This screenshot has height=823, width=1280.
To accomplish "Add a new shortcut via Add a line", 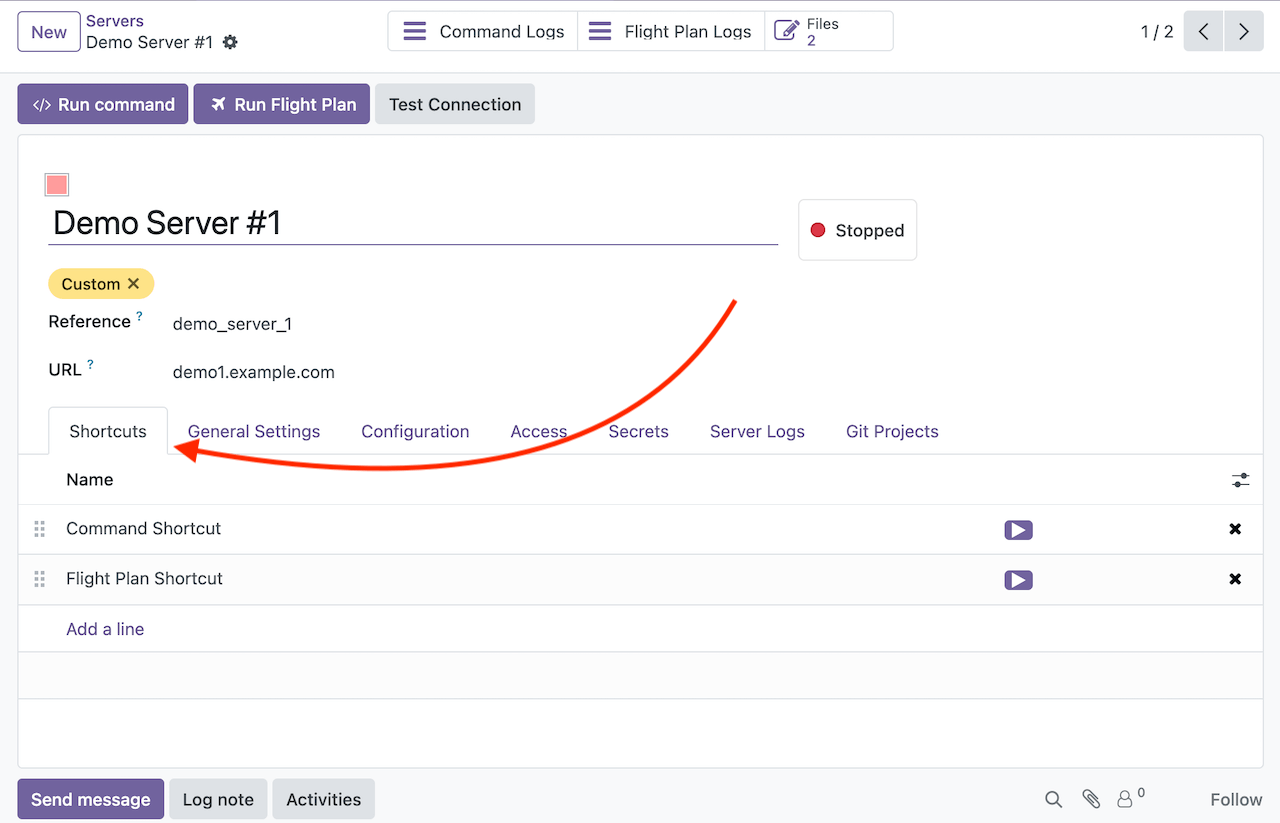I will pyautogui.click(x=105, y=629).
